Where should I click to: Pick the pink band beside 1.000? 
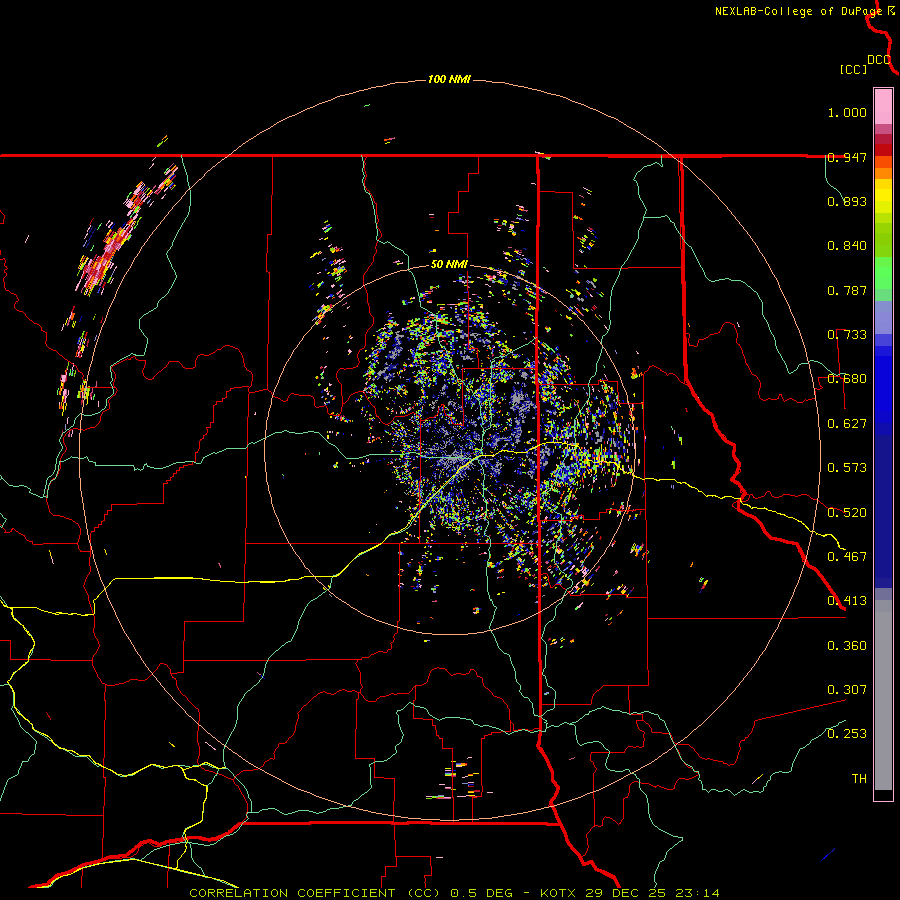pos(883,107)
